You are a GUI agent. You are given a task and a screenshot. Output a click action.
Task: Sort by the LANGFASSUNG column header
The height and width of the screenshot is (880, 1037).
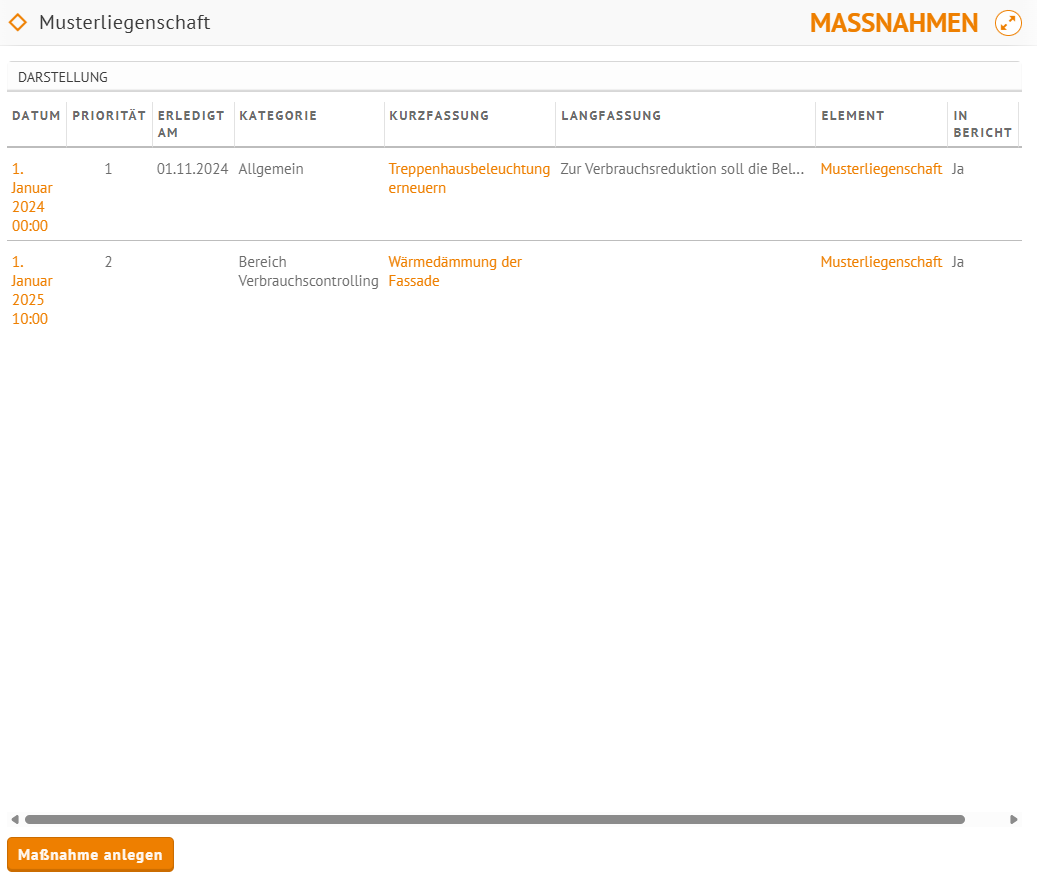point(611,116)
